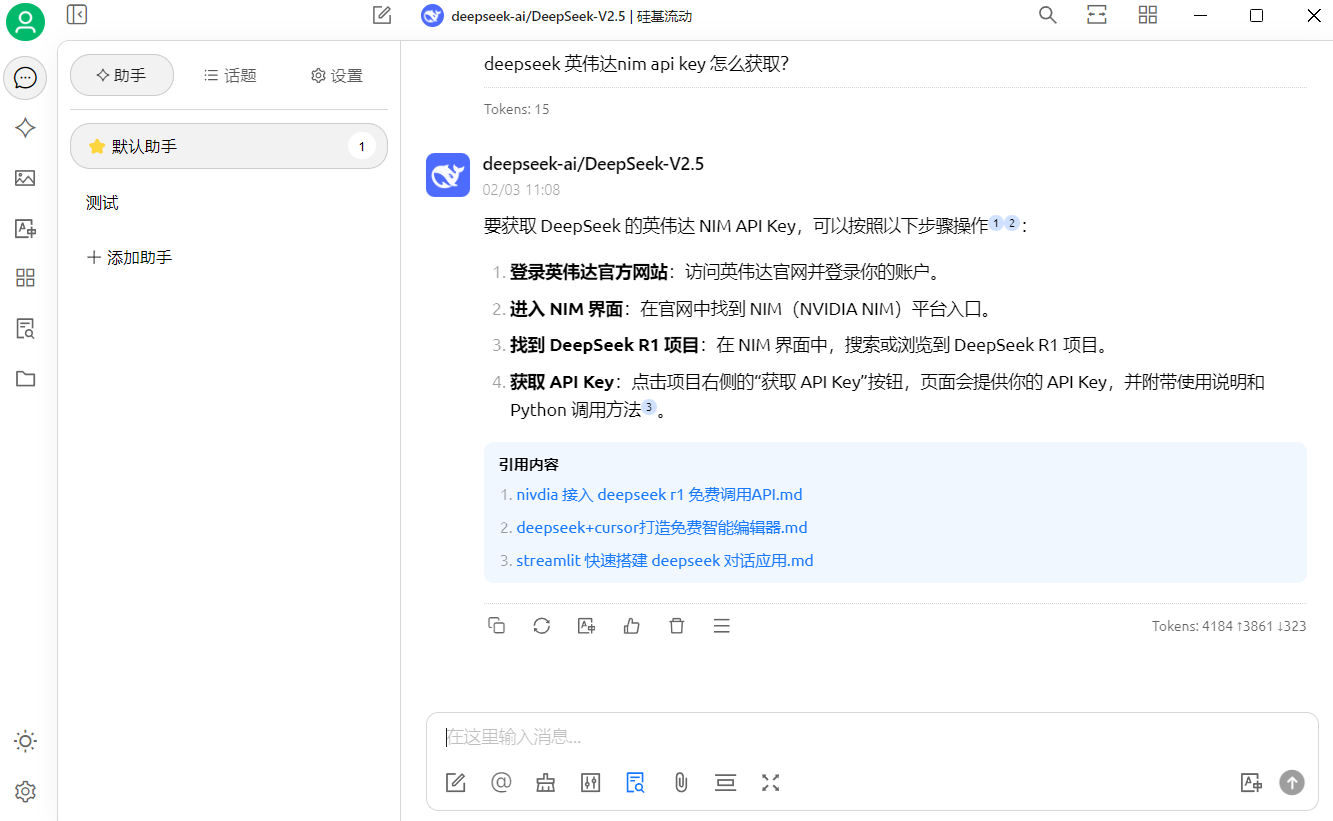Open reference streamlit 快速搭建 deepseek 对话应用.md
Viewport: 1333px width, 821px height.
pos(665,560)
